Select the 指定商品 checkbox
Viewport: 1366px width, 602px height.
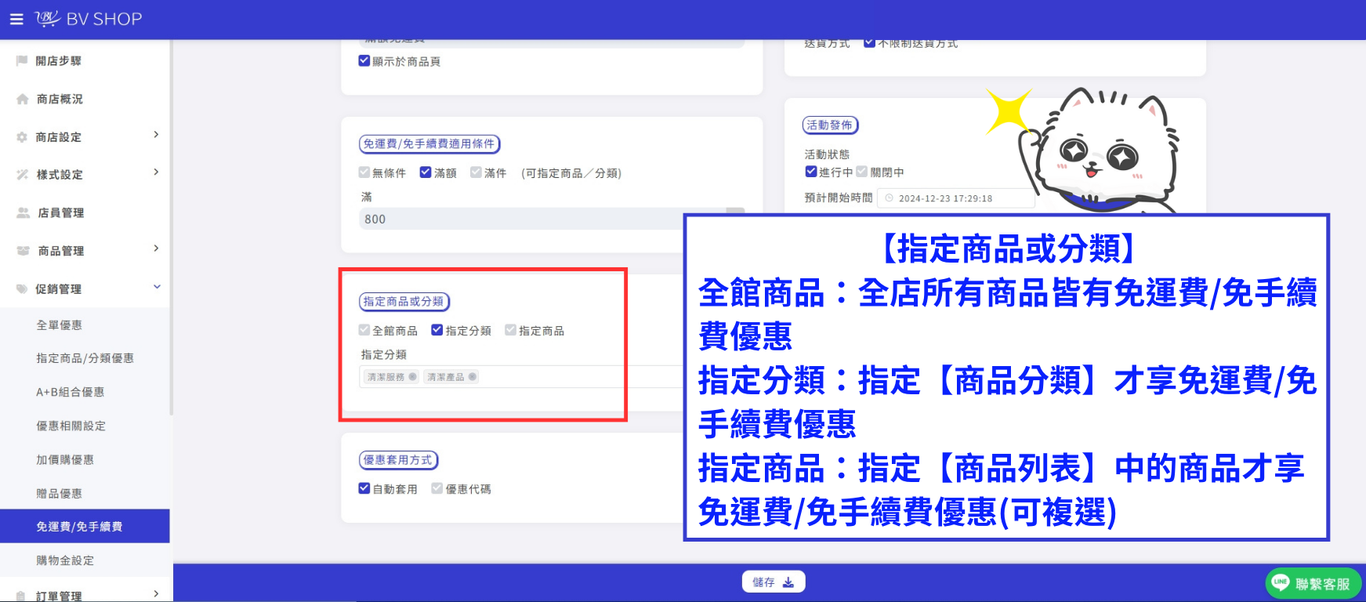pos(510,330)
